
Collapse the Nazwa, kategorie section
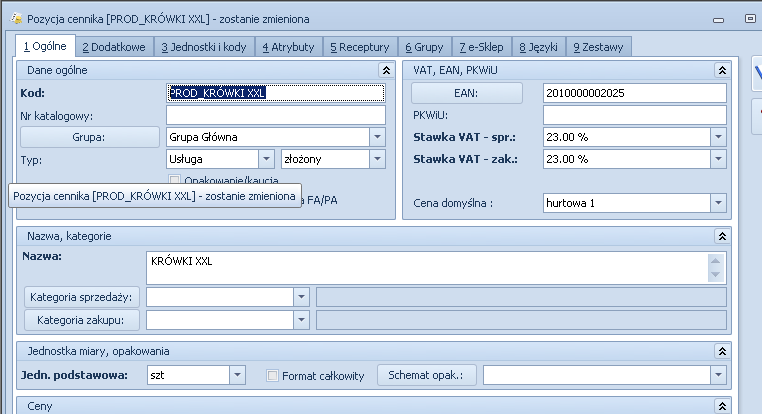pyautogui.click(x=719, y=236)
